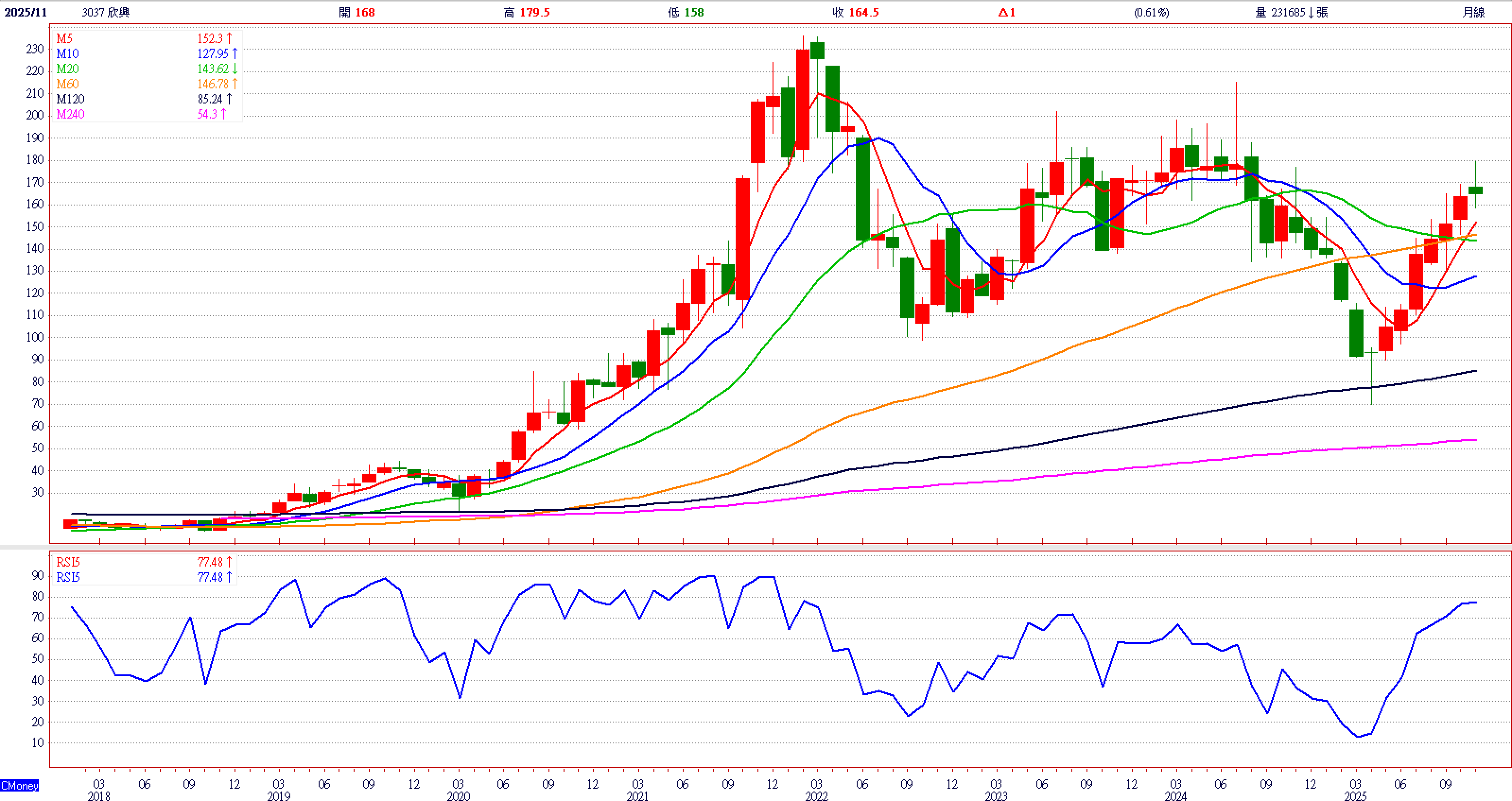The width and height of the screenshot is (1512, 801).
Task: Click the 2022 year label on time axis
Action: (x=816, y=796)
